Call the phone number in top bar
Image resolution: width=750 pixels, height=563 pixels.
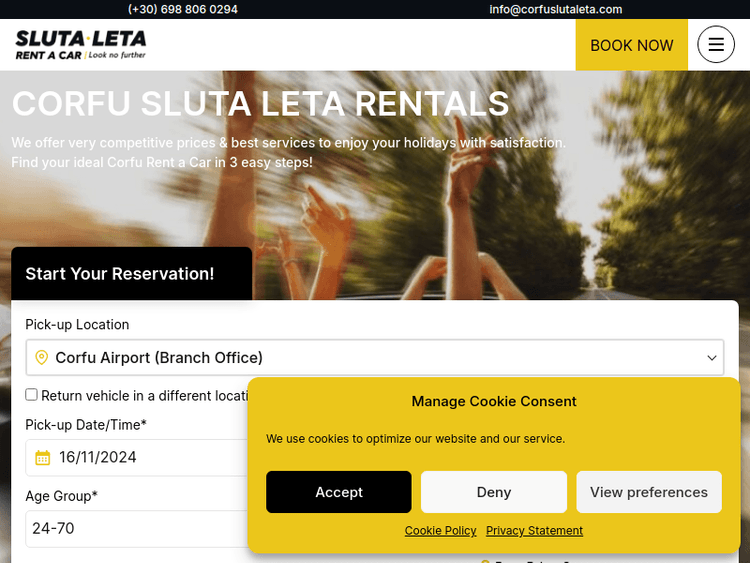click(x=183, y=9)
